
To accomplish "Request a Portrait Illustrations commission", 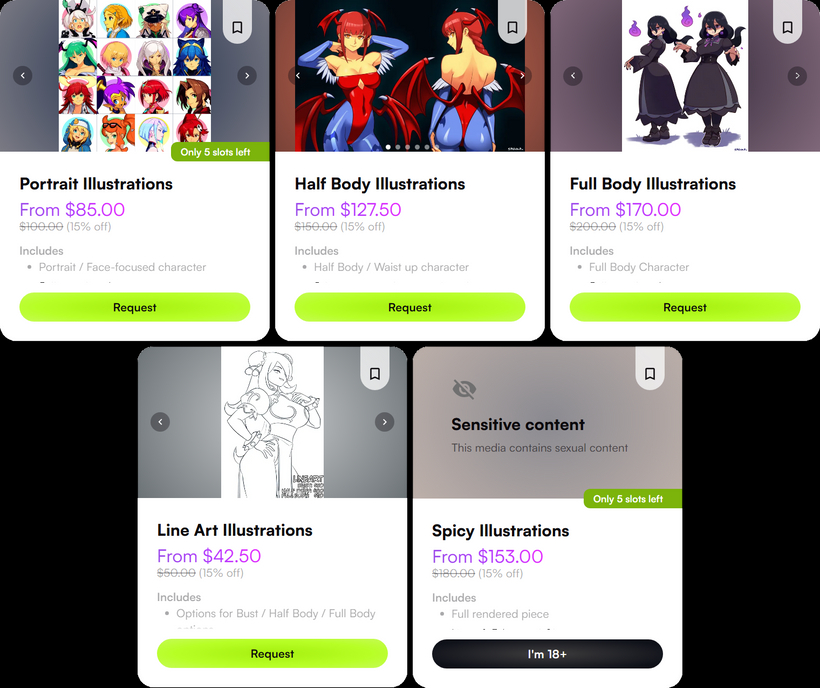I will [135, 307].
